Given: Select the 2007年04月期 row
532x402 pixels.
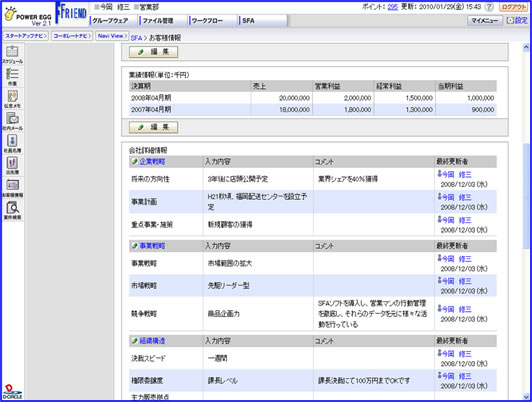Looking at the screenshot, I should point(312,110).
